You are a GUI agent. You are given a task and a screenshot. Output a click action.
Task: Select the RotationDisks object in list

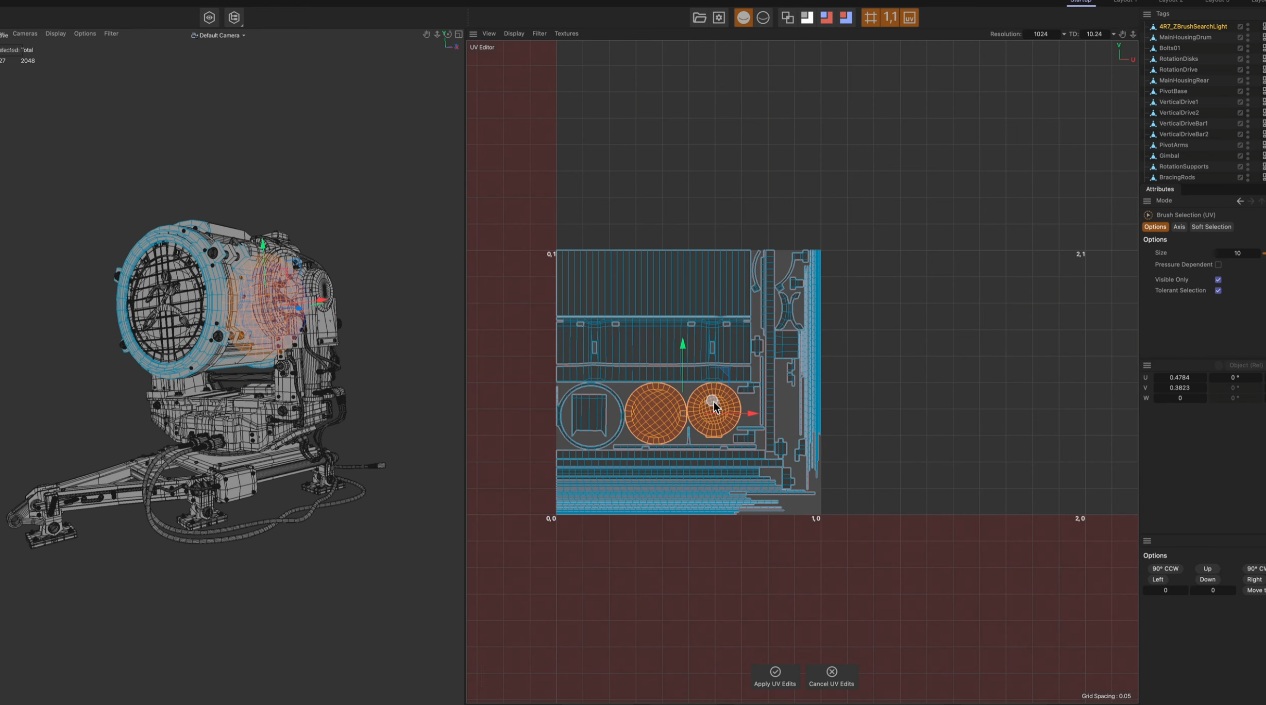[1178, 59]
